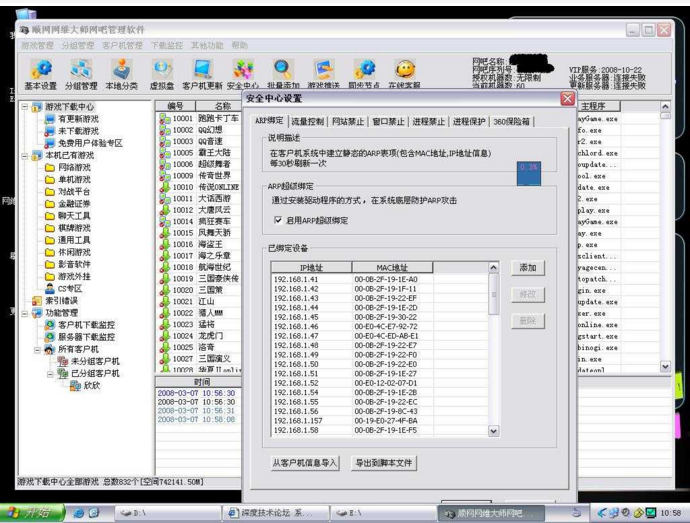Open the 单机游戏 folder
Screen dimensions: 690x523
(x=68, y=180)
